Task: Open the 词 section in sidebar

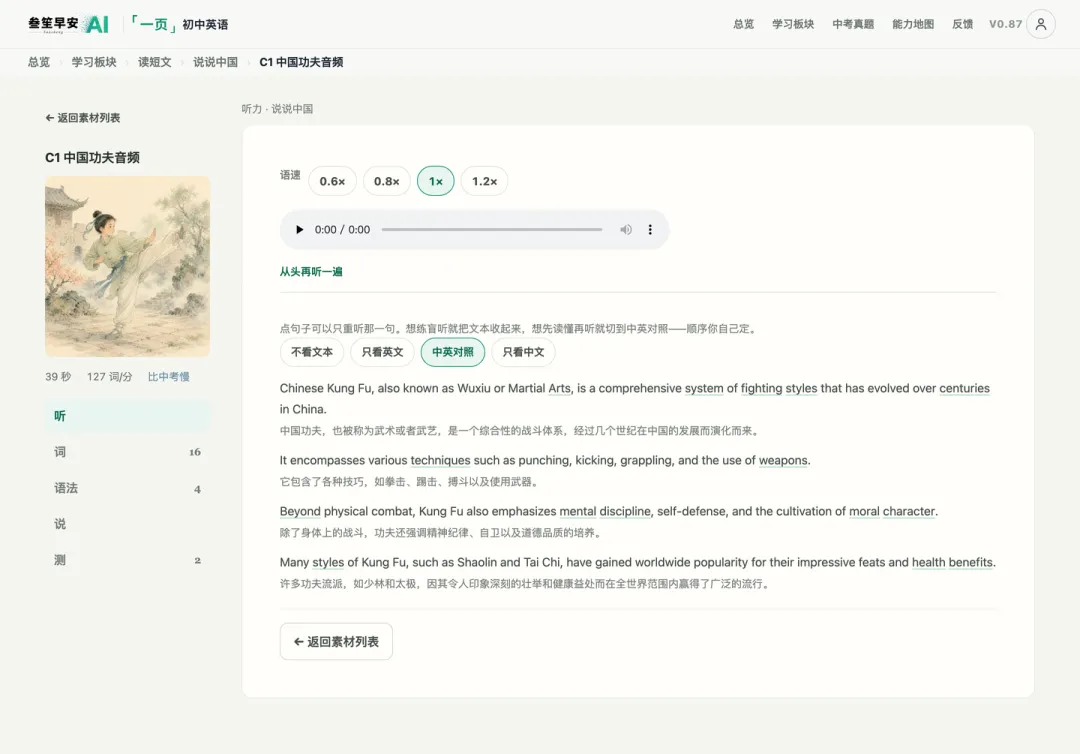Action: [x=127, y=452]
